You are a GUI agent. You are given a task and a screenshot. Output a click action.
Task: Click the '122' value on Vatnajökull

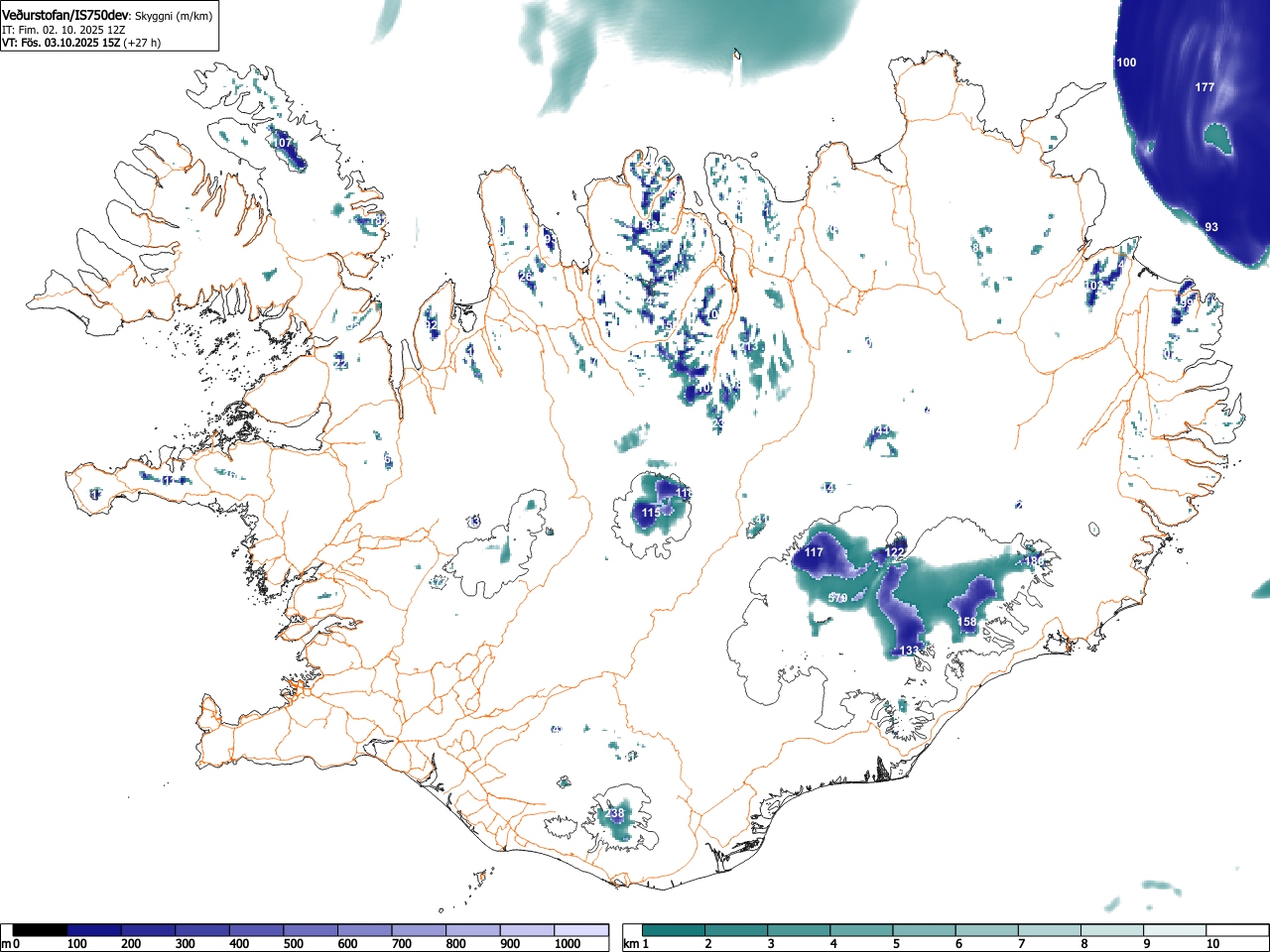click(x=895, y=552)
